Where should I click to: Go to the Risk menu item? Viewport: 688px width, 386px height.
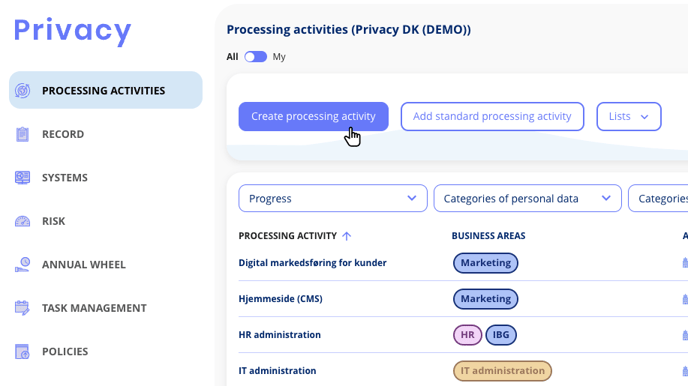54,221
